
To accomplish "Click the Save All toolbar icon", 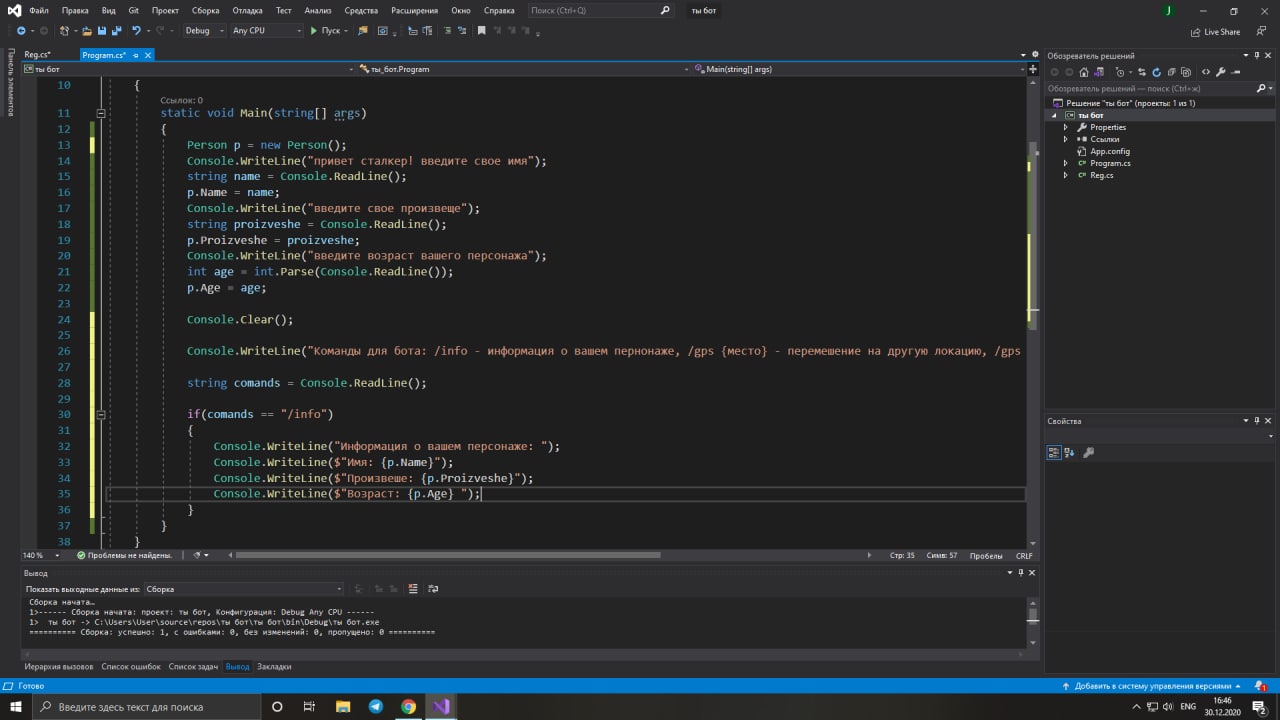I will tap(117, 31).
